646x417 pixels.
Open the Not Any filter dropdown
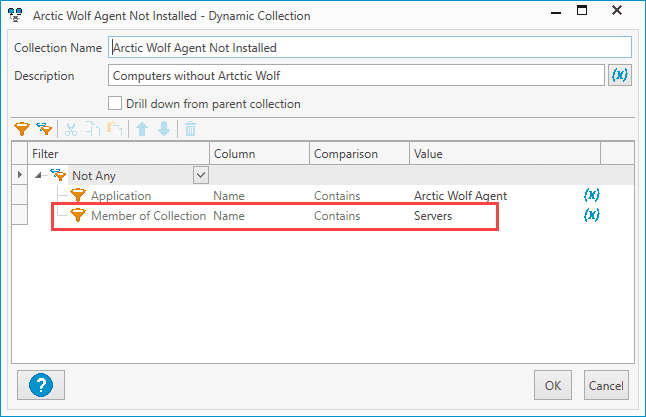click(201, 175)
